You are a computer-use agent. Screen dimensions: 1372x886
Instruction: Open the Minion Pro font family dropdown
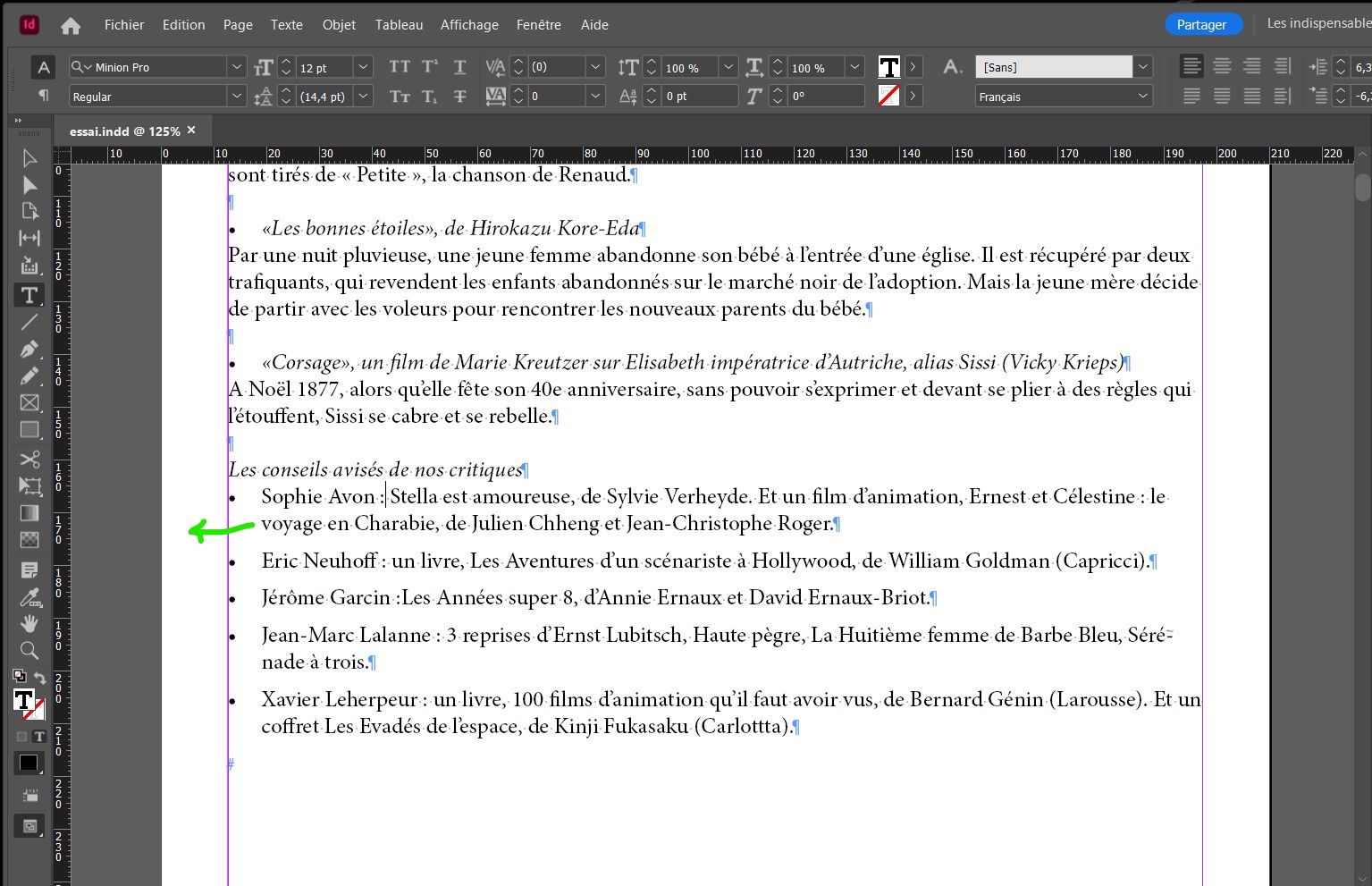236,66
